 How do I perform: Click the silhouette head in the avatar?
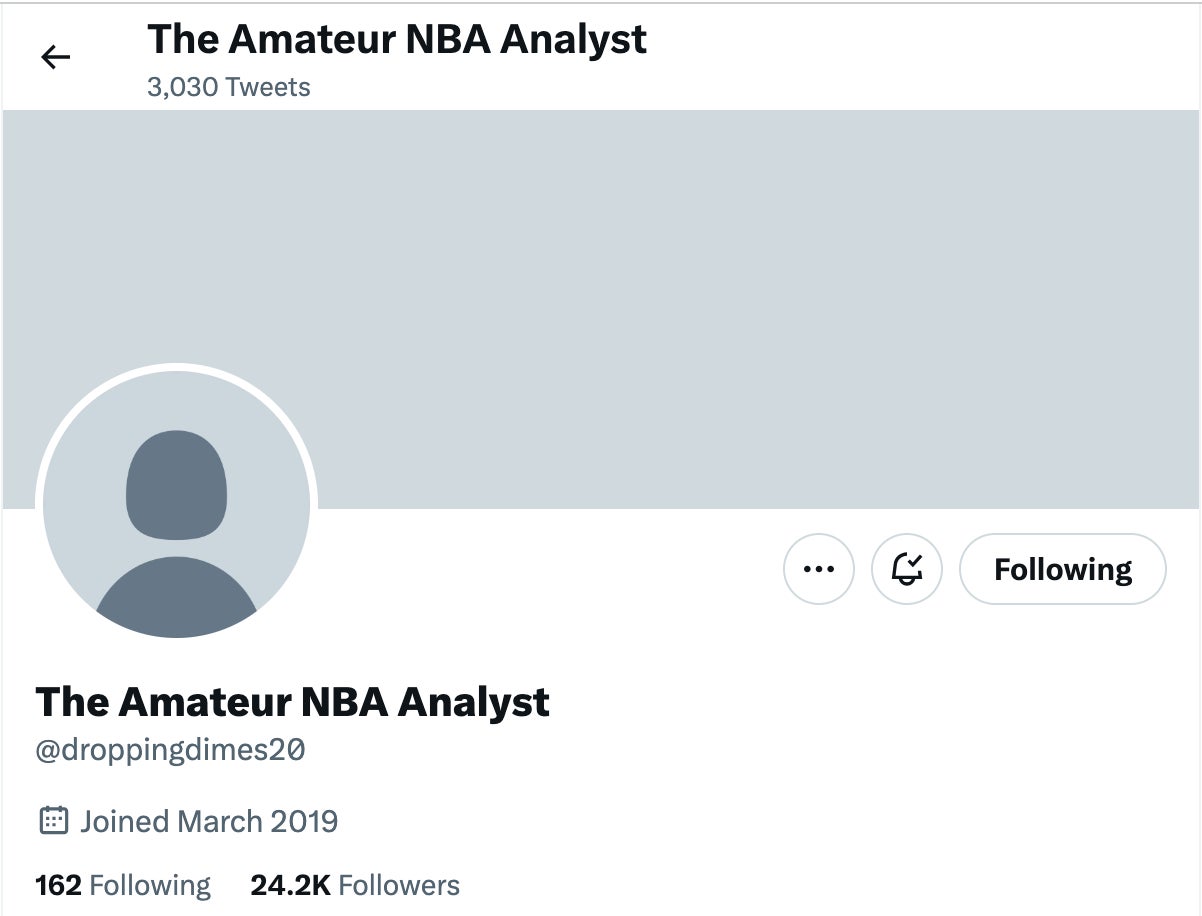176,484
